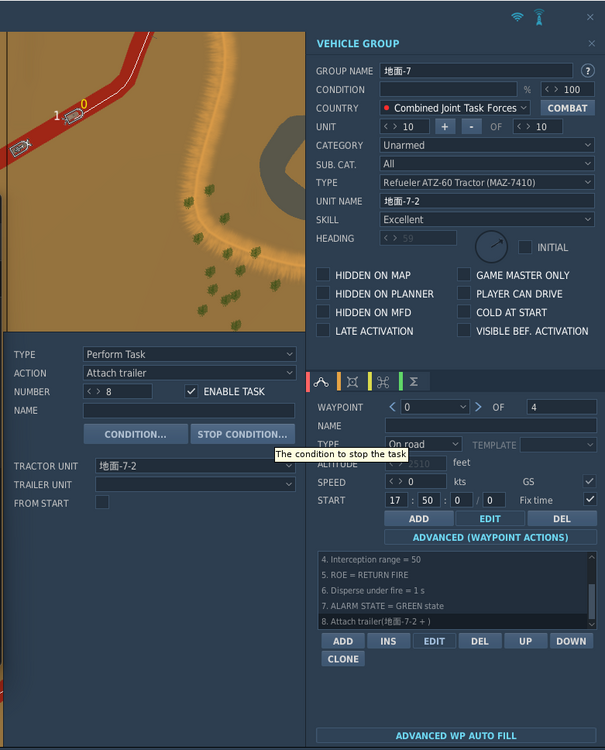The width and height of the screenshot is (605, 750).
Task: Open Category dropdown showing Unarmed
Action: (x=487, y=145)
